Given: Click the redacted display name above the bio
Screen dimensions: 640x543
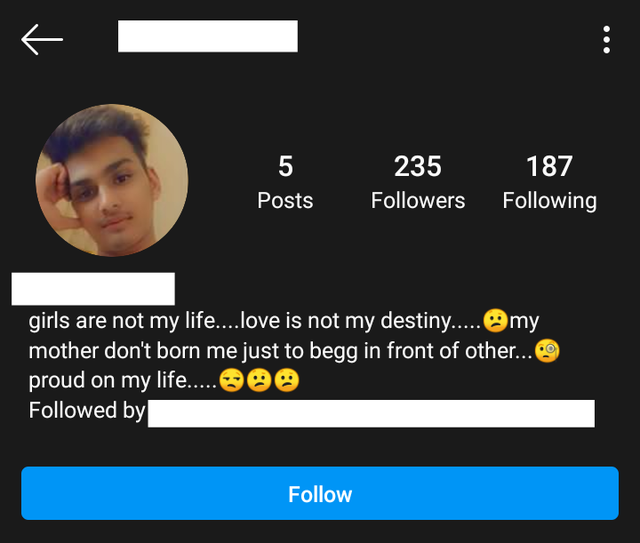Looking at the screenshot, I should (93, 289).
